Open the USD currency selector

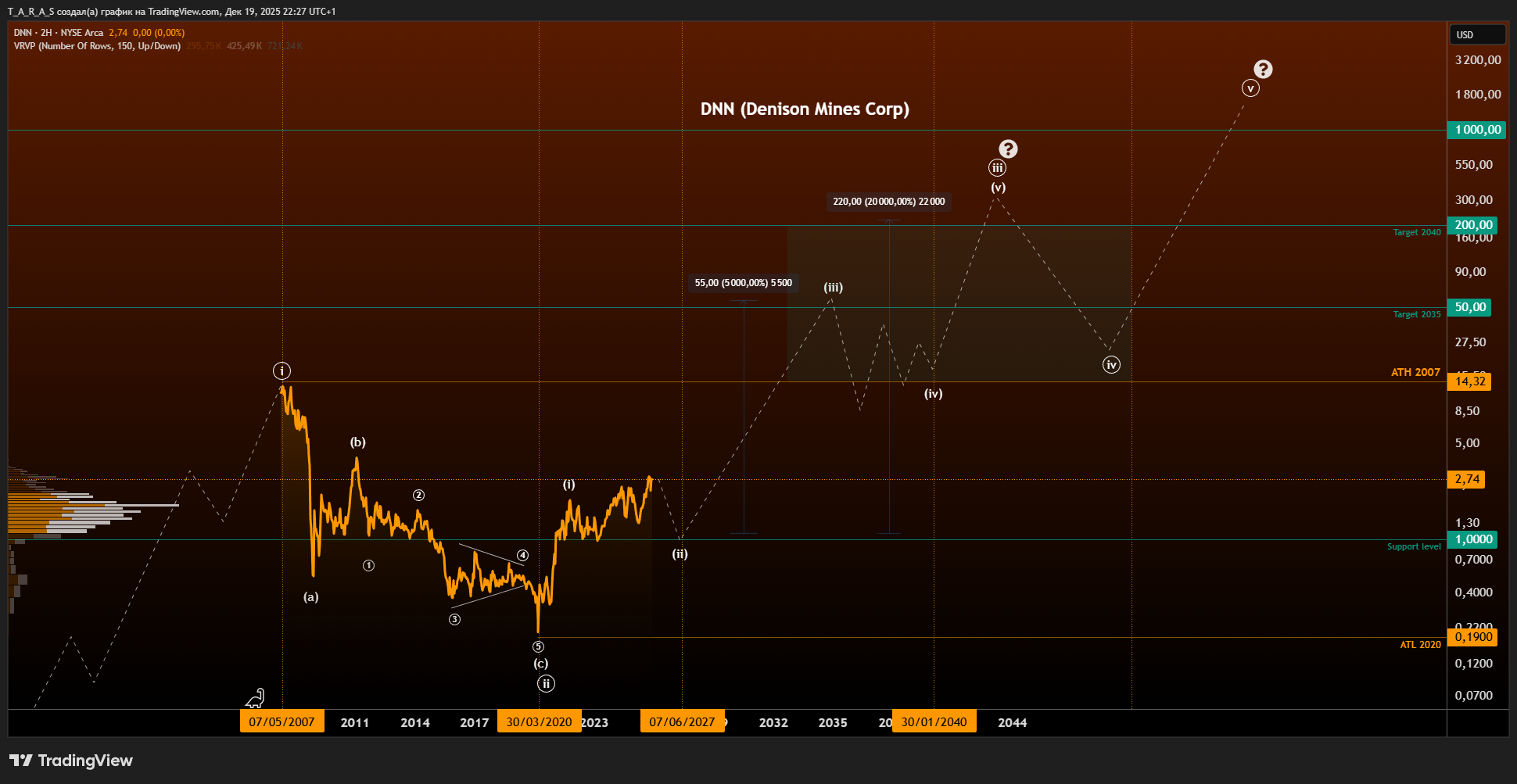click(x=1477, y=34)
